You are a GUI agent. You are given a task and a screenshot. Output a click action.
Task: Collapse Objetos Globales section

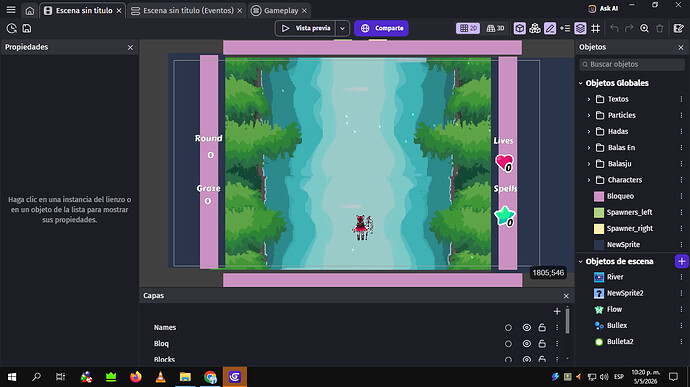580,83
